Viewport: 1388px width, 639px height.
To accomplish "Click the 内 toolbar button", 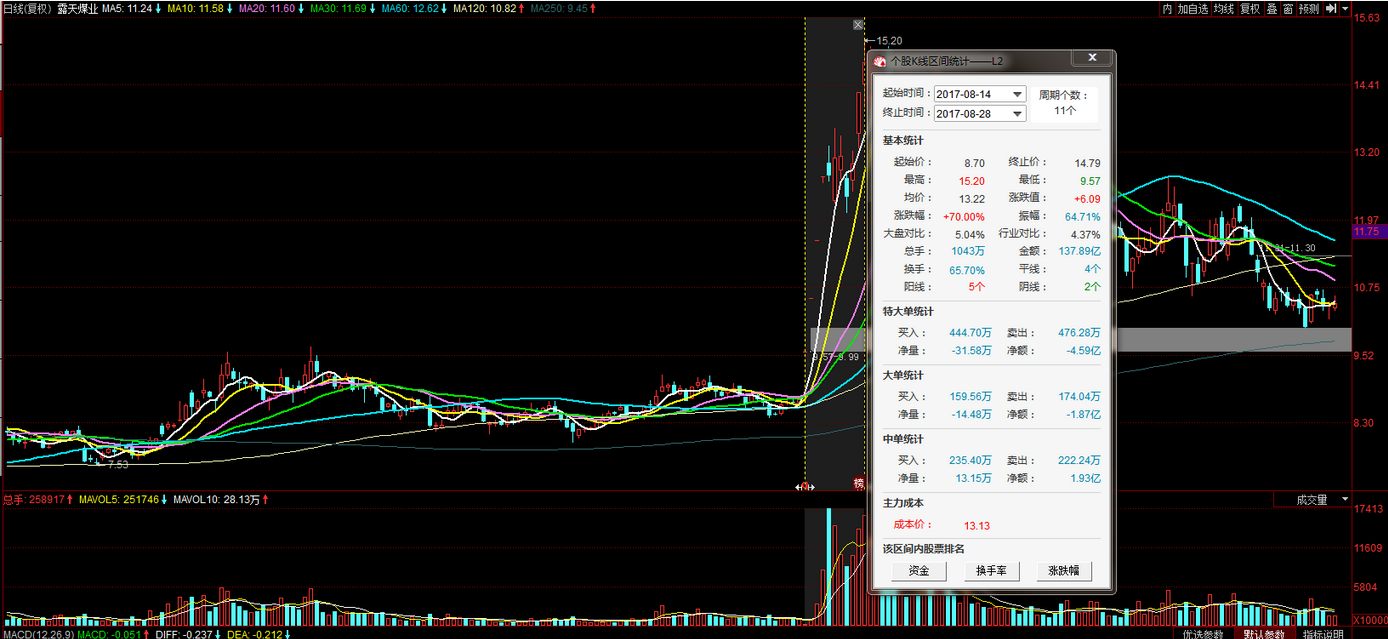I will click(1166, 8).
